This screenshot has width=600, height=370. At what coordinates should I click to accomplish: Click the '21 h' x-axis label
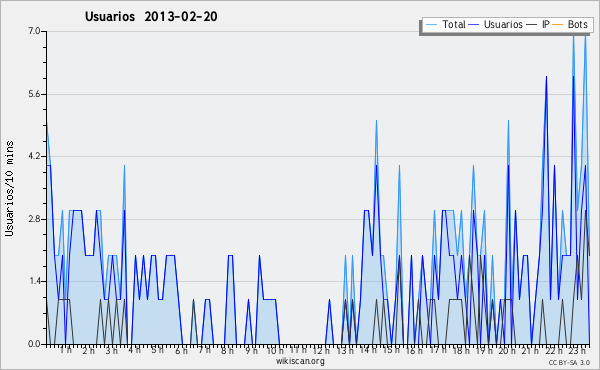tap(530, 350)
